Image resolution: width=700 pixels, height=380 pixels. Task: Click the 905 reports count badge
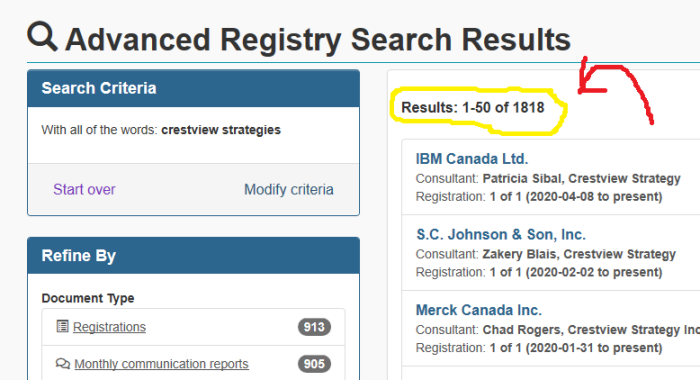(314, 364)
